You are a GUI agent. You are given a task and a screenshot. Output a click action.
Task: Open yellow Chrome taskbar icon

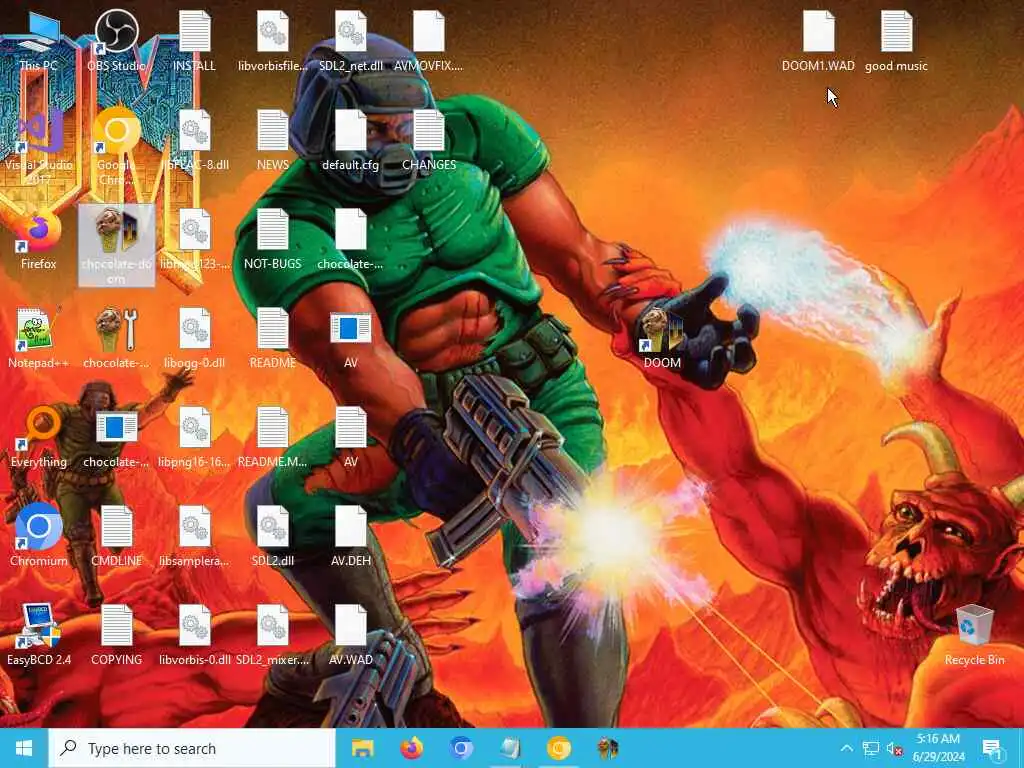click(559, 748)
